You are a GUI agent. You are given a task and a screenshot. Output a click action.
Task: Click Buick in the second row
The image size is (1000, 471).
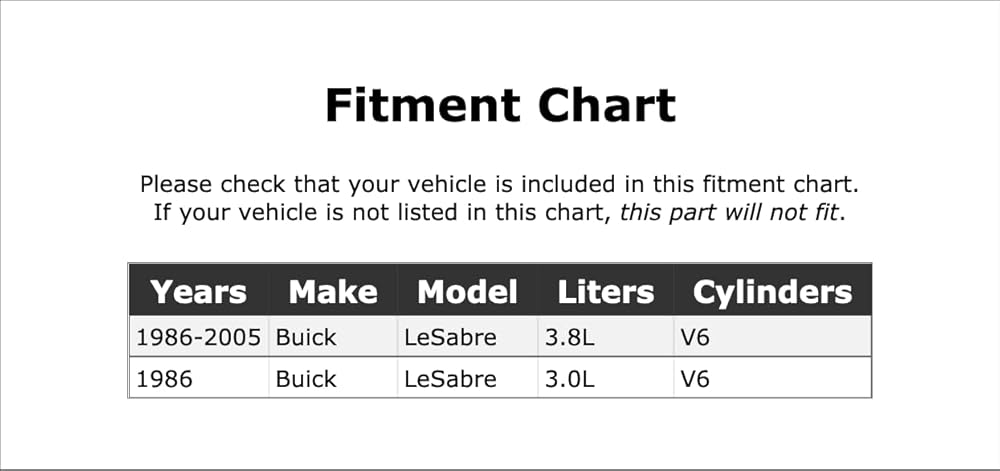(x=306, y=379)
